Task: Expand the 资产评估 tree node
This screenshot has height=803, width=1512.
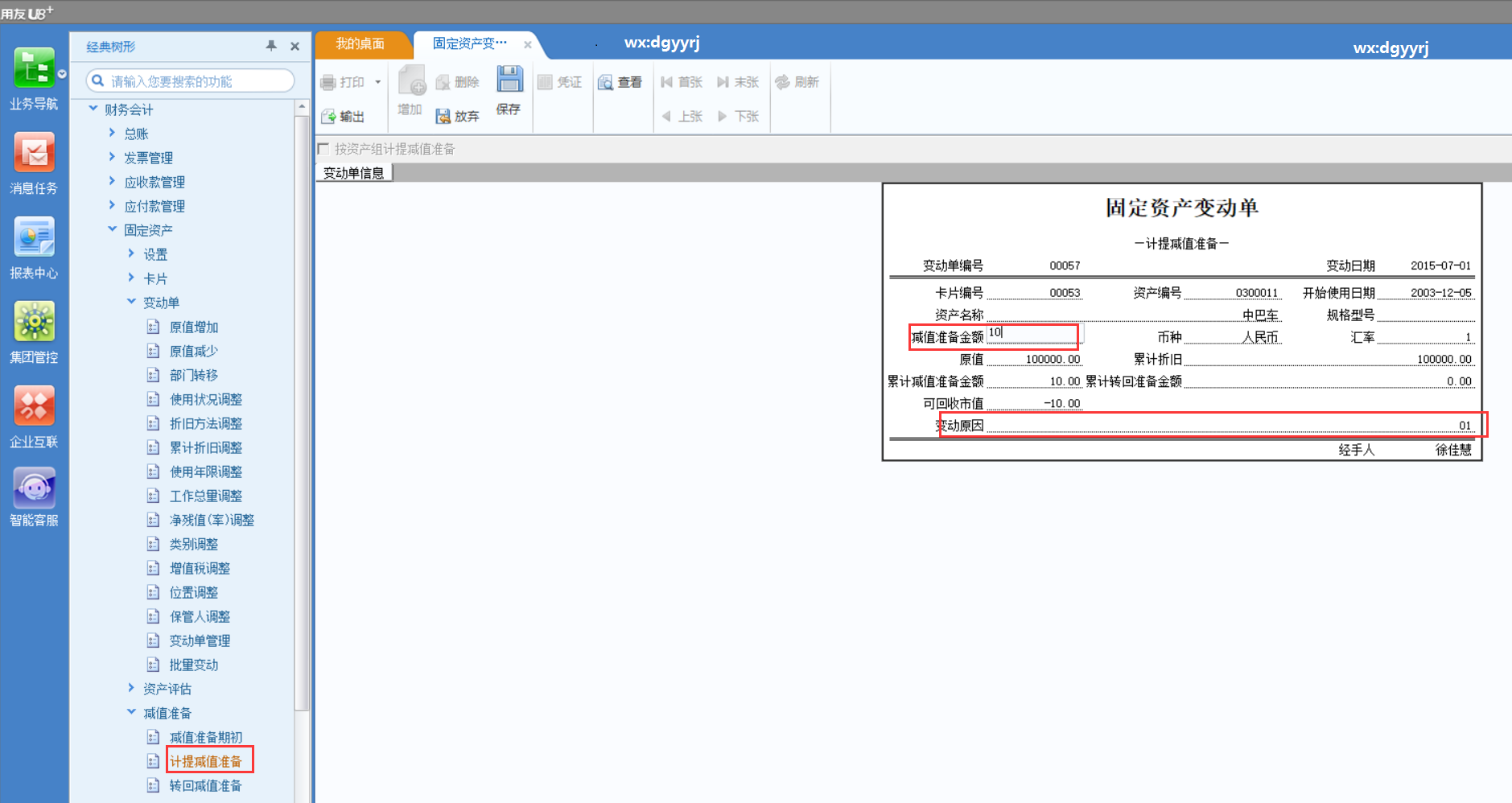Action: 131,688
